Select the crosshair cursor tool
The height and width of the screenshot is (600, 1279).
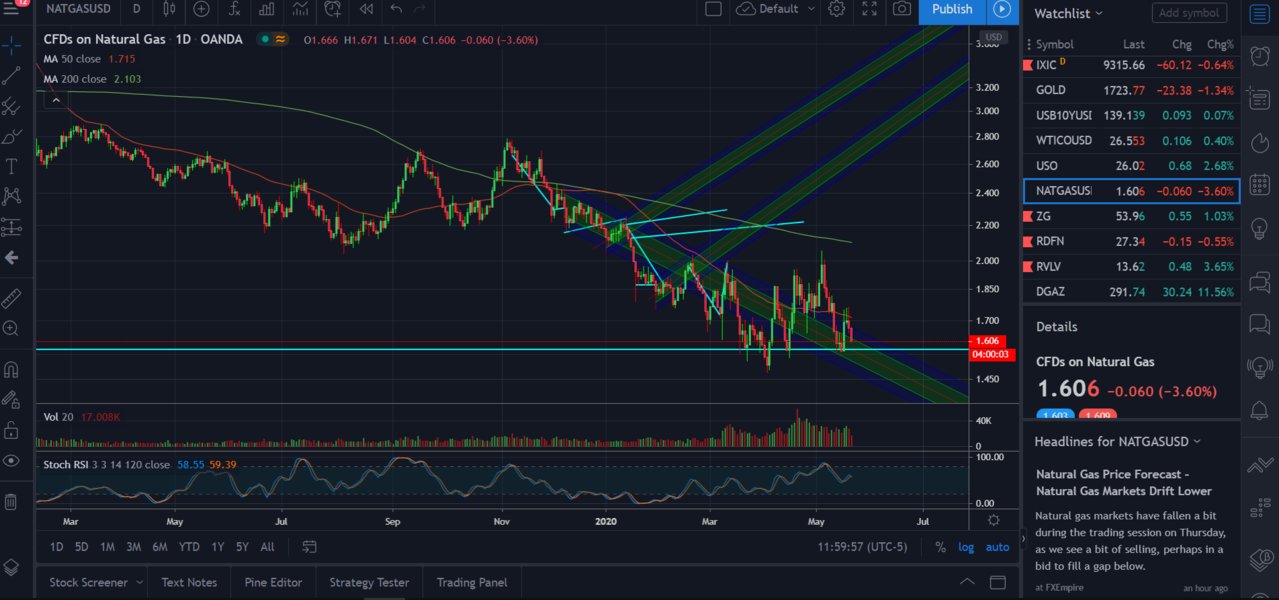tap(12, 45)
